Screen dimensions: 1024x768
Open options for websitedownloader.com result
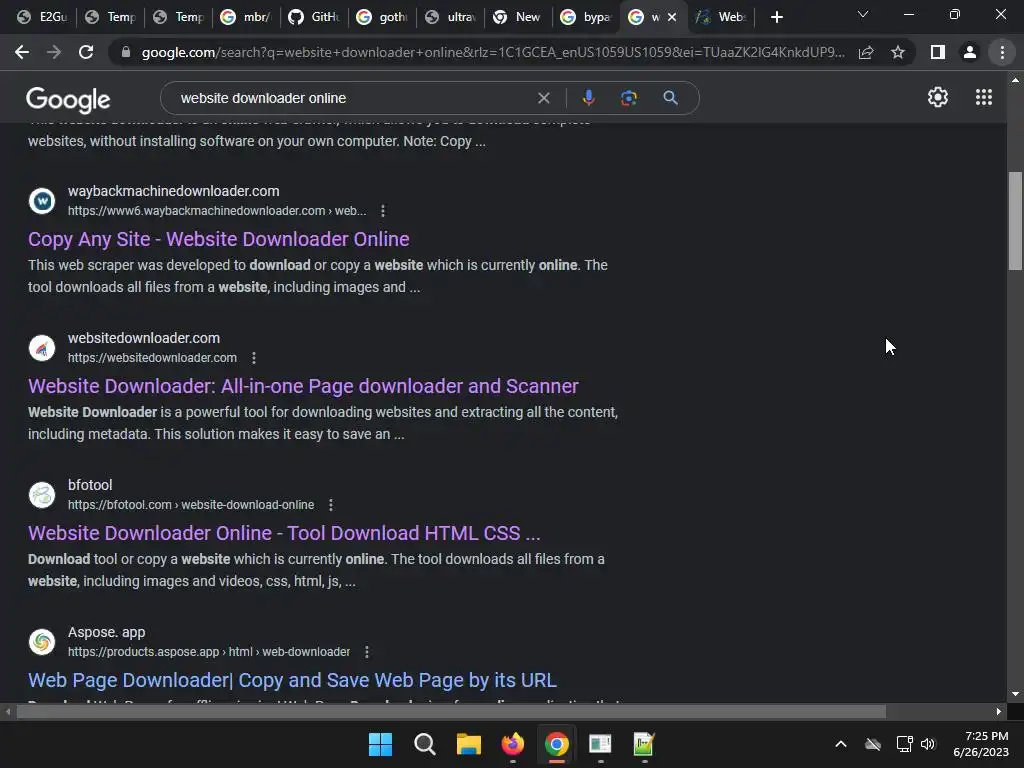tap(254, 358)
